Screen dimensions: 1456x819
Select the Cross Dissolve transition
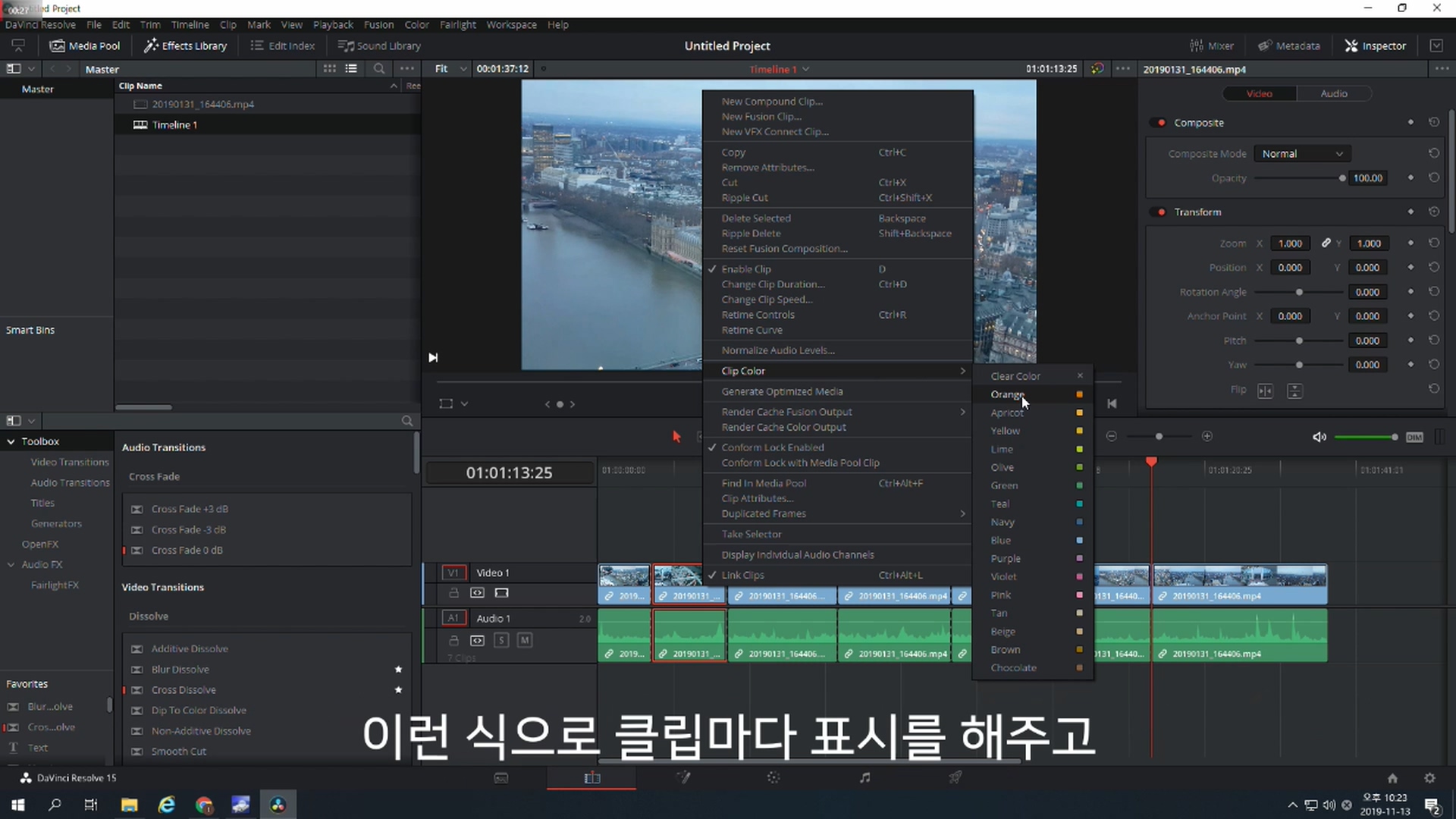tap(184, 690)
